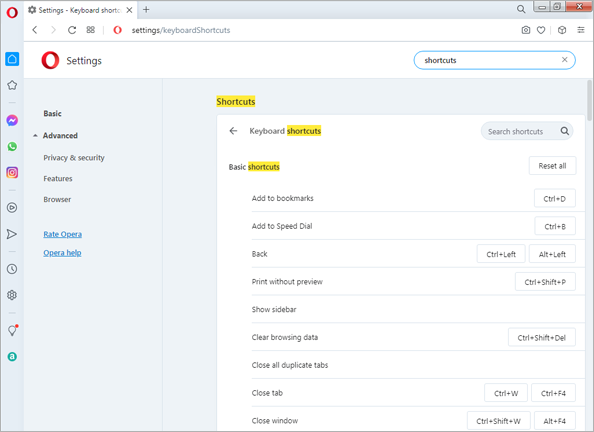The image size is (594, 432).
Task: Launch Instagram from the sidebar
Action: (x=12, y=173)
